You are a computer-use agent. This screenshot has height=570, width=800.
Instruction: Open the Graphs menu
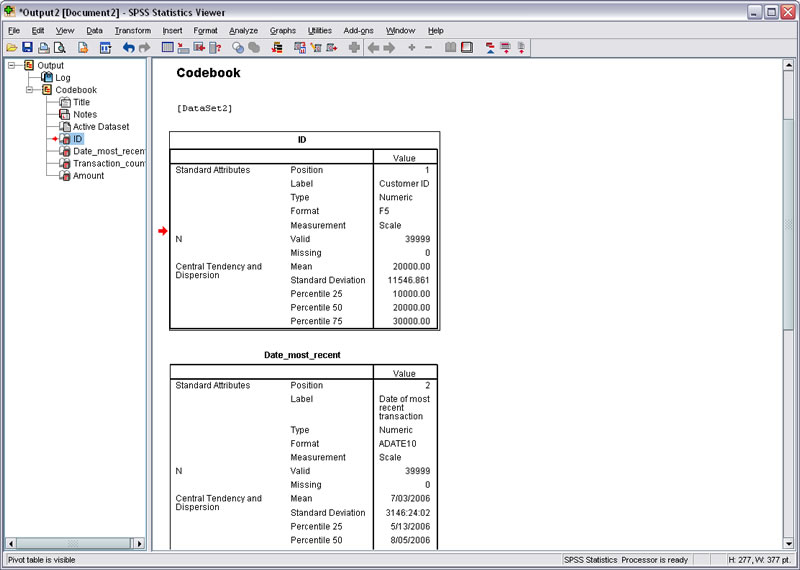coord(283,31)
